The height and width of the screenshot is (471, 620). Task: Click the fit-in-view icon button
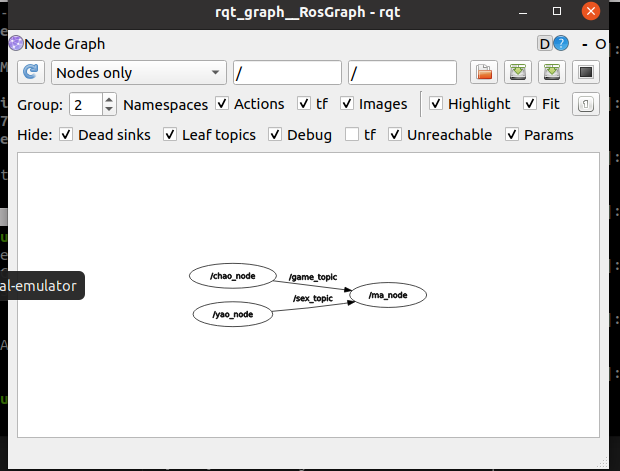[x=587, y=104]
